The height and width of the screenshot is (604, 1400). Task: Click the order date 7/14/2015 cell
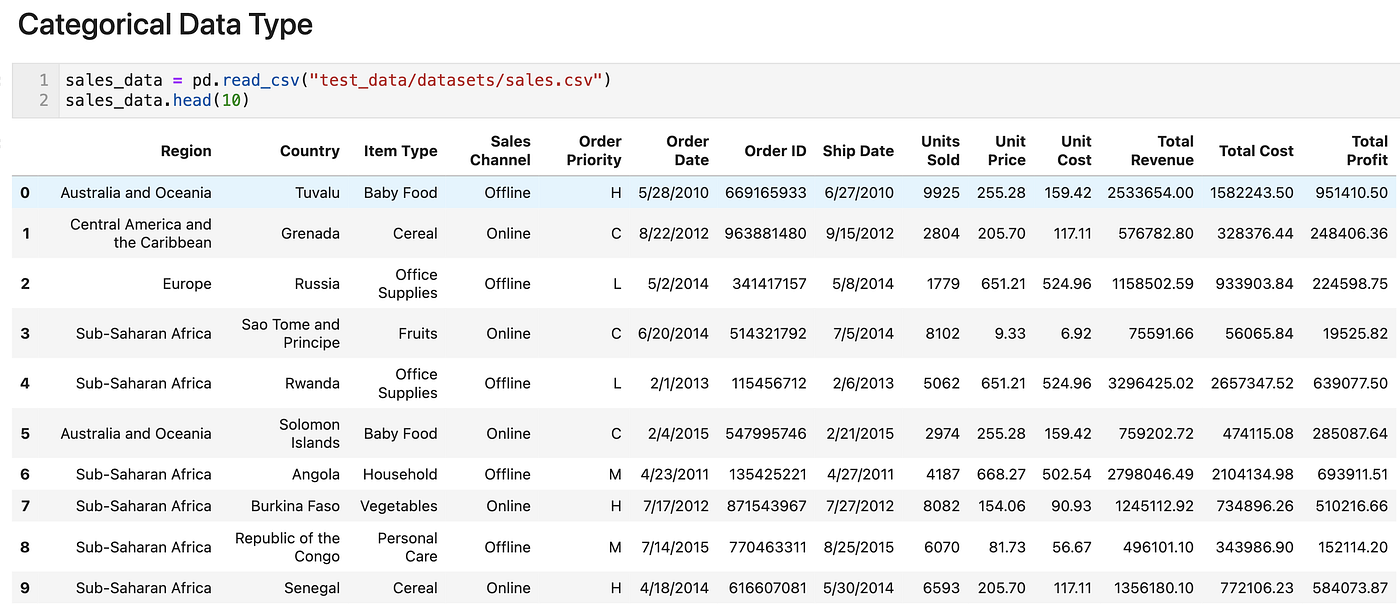[x=673, y=547]
